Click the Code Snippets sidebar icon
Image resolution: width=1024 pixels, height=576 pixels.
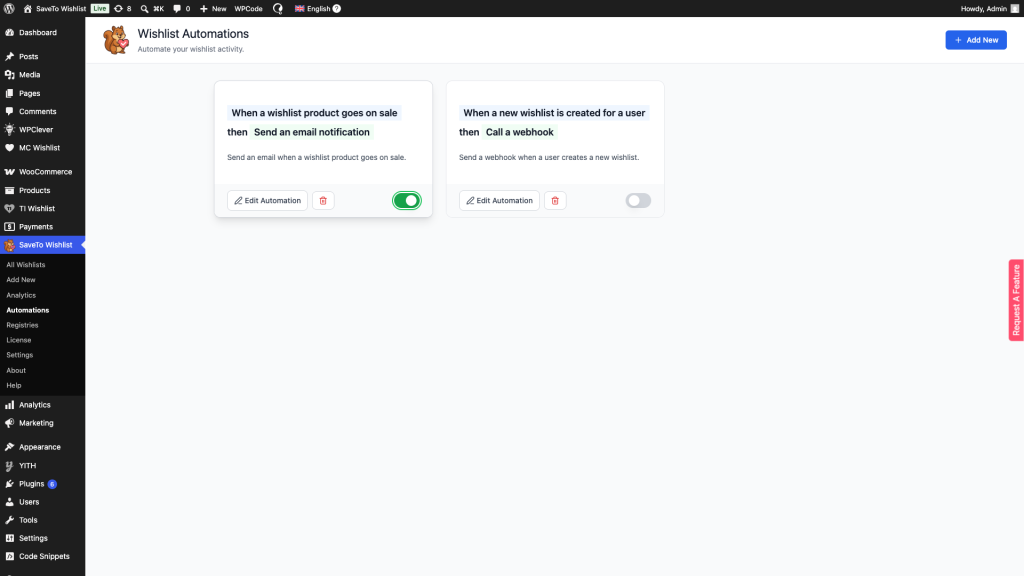pos(9,556)
